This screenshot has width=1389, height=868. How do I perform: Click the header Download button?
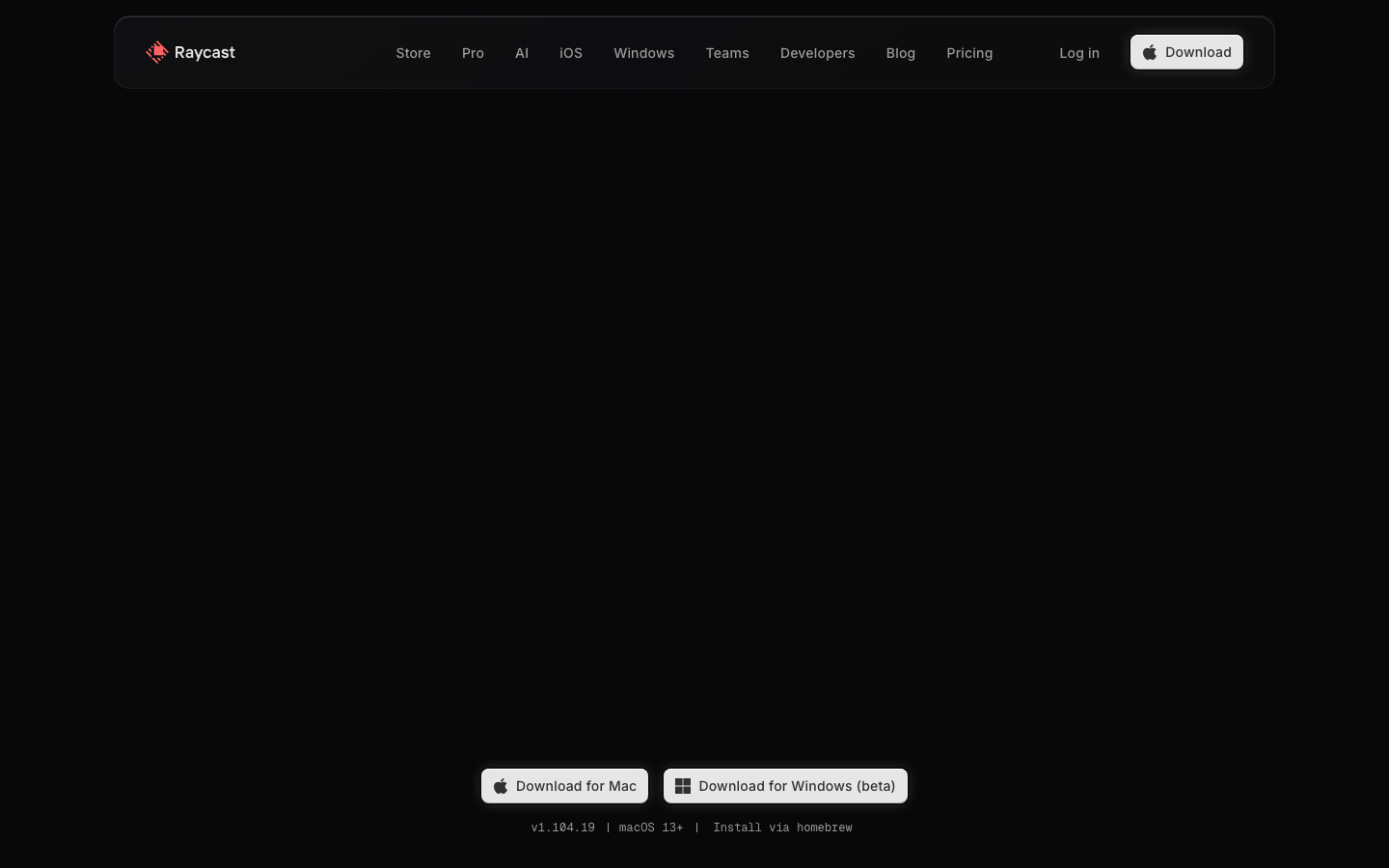pyautogui.click(x=1186, y=52)
